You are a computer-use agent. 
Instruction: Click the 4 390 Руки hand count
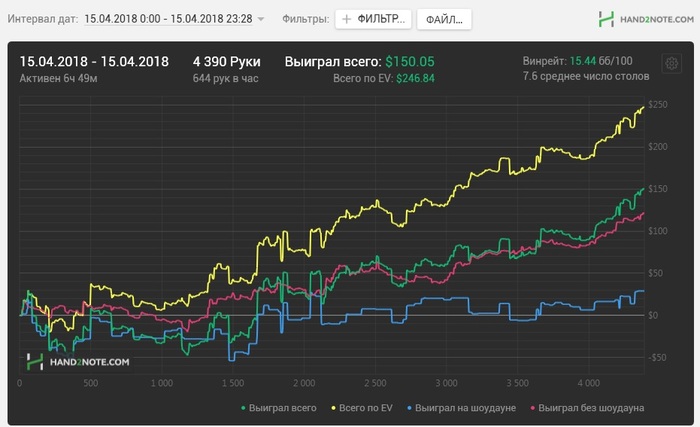[226, 62]
